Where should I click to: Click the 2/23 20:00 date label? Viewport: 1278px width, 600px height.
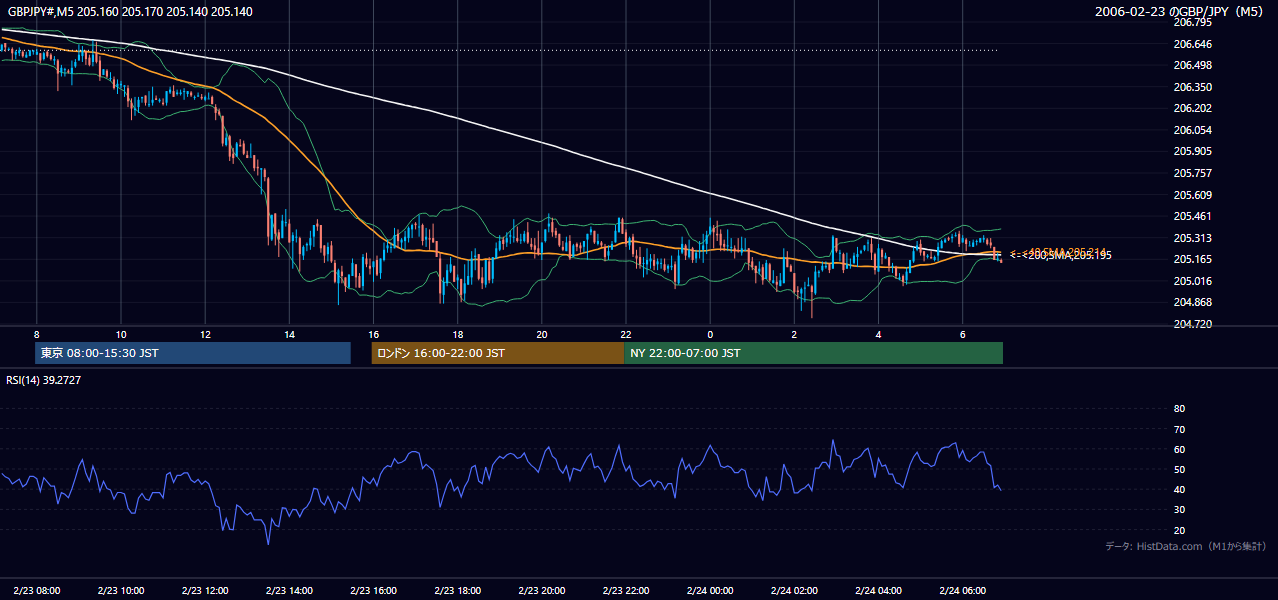tap(541, 591)
